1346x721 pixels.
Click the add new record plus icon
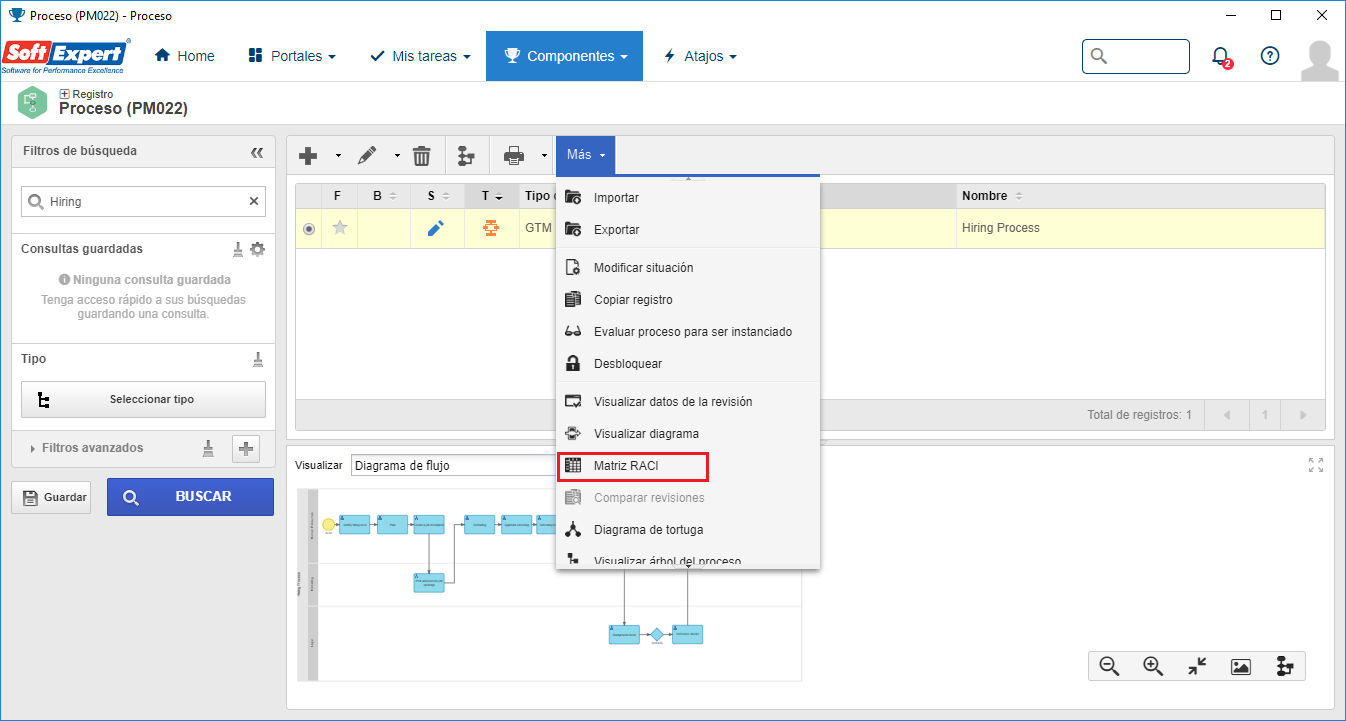pyautogui.click(x=308, y=156)
